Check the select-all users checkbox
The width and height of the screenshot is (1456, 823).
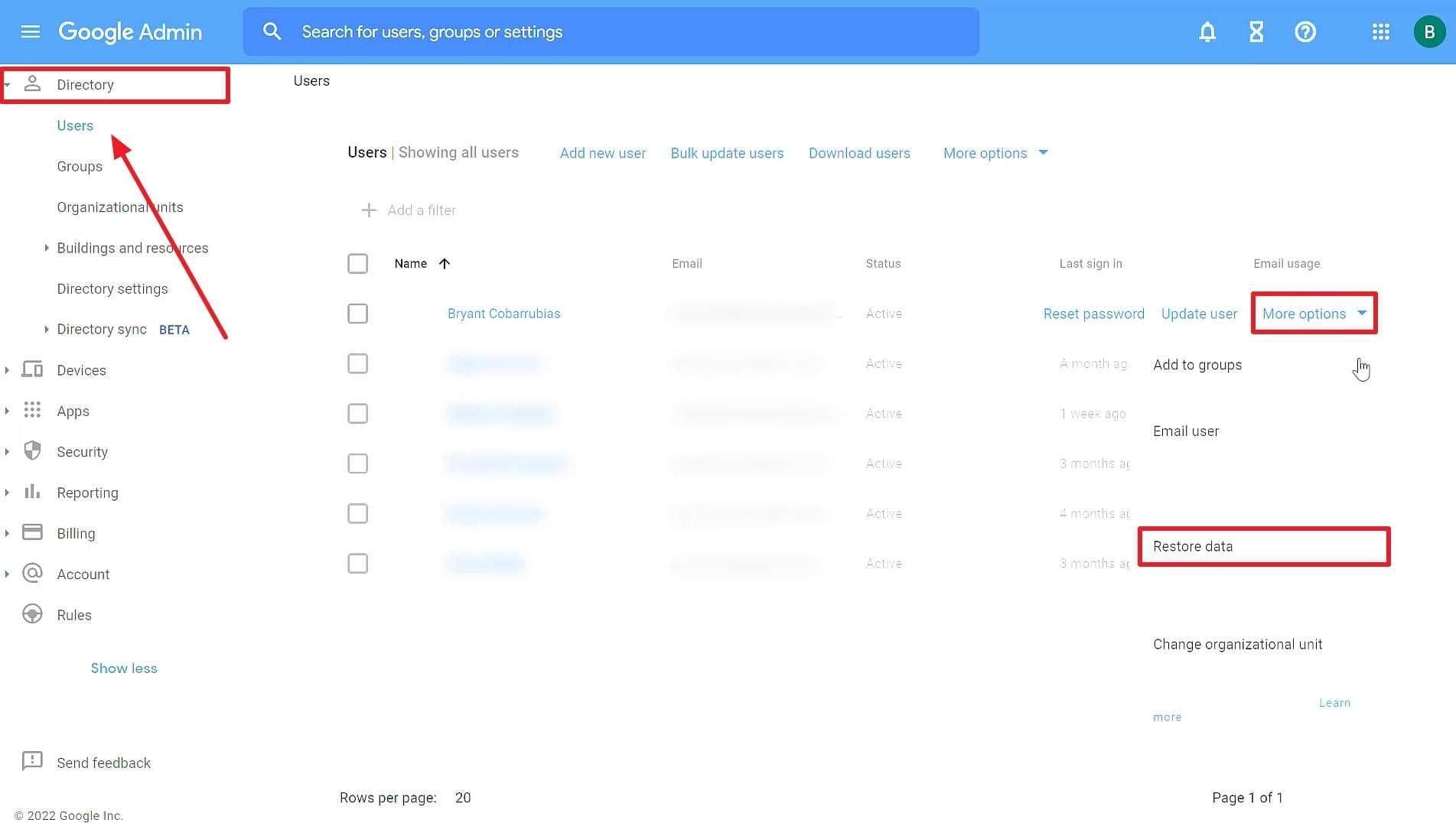(357, 263)
